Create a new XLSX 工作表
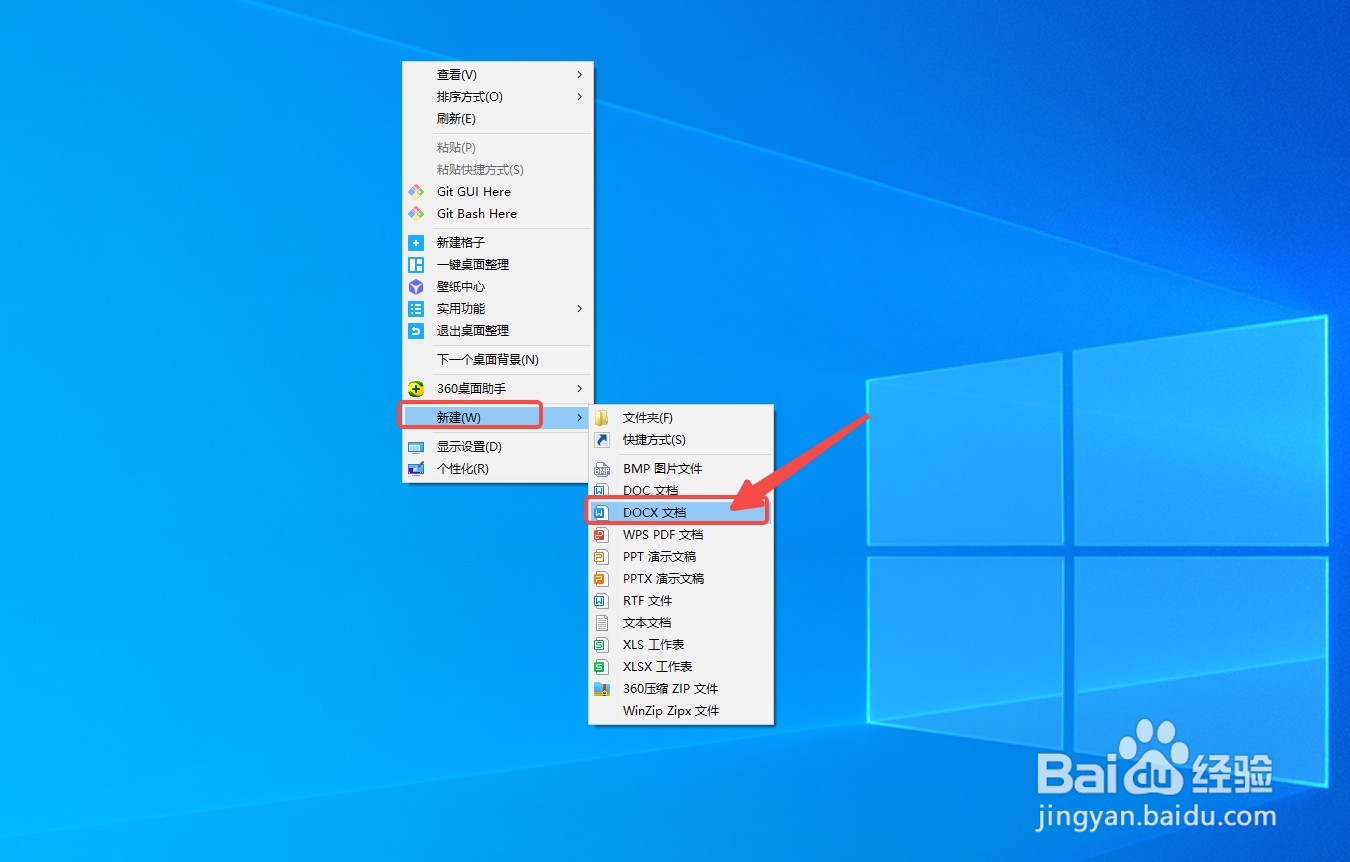1350x862 pixels. (681, 667)
